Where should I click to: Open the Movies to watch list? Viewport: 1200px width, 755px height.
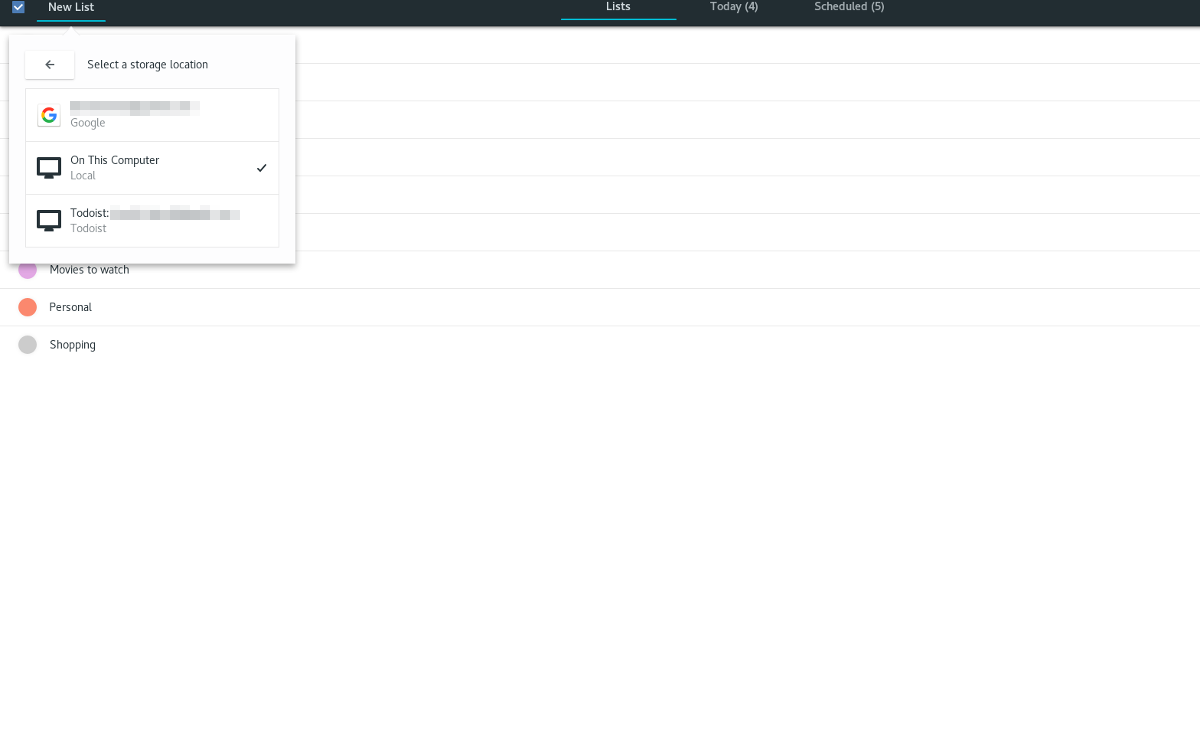tap(600, 270)
